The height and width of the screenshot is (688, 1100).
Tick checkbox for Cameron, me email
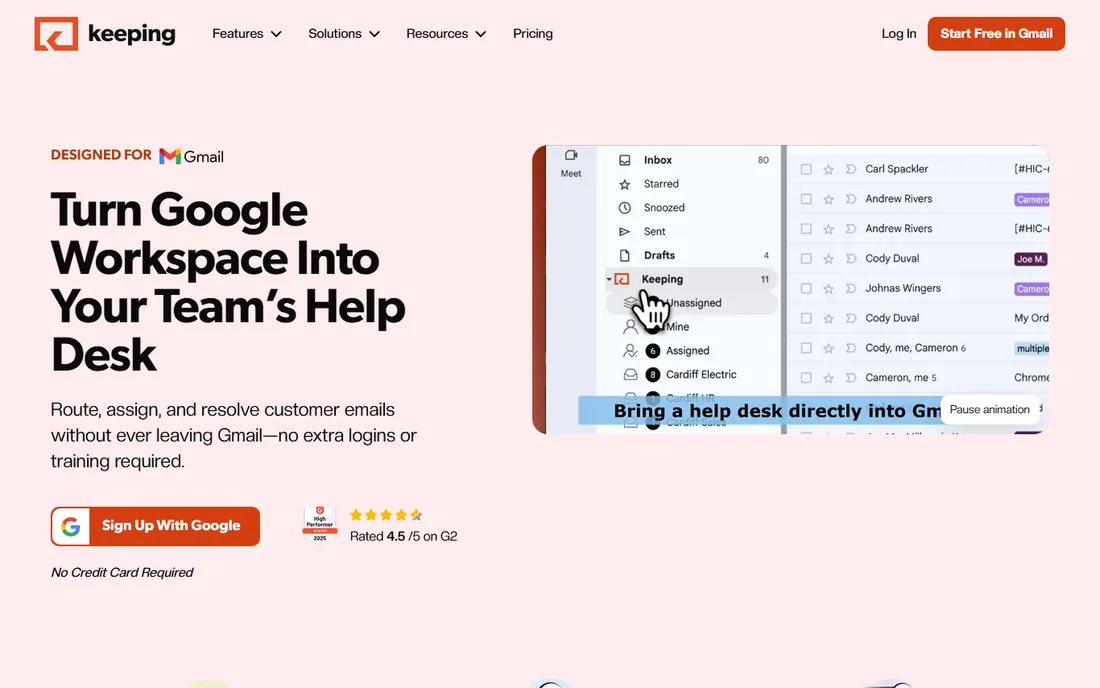(806, 378)
